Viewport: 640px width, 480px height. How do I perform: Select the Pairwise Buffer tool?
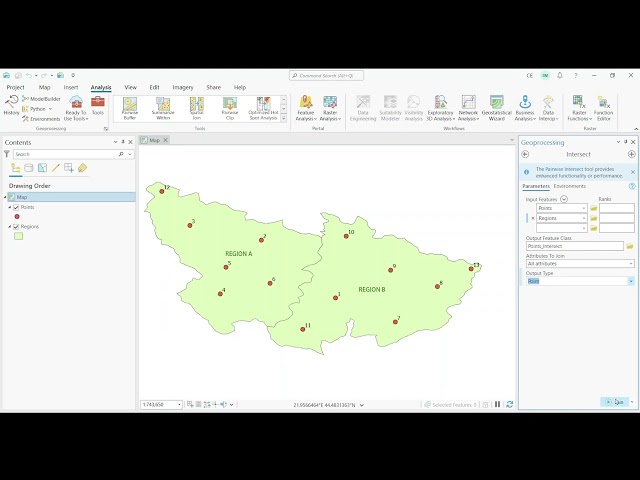pyautogui.click(x=130, y=109)
